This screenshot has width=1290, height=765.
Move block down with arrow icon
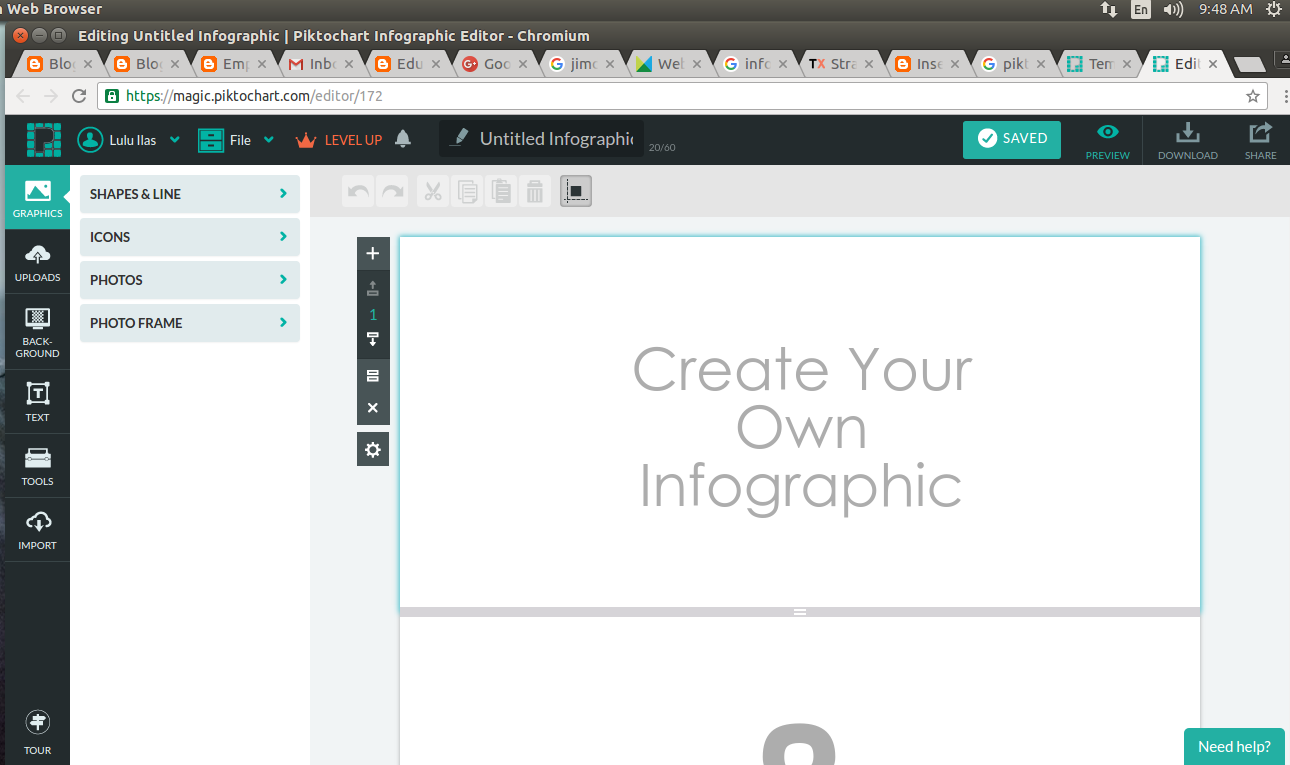(x=373, y=340)
